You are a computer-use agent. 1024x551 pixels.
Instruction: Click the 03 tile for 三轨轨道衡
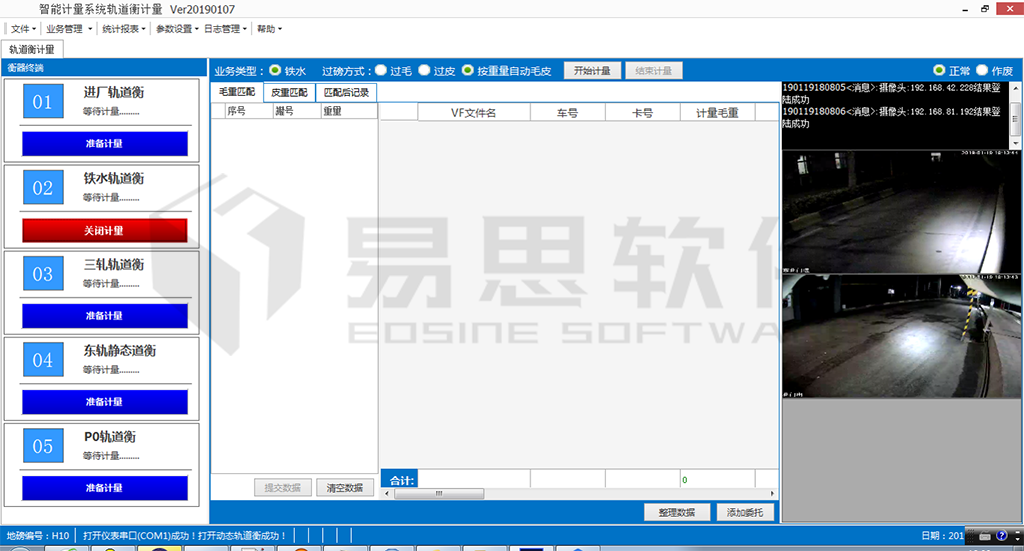(42, 274)
